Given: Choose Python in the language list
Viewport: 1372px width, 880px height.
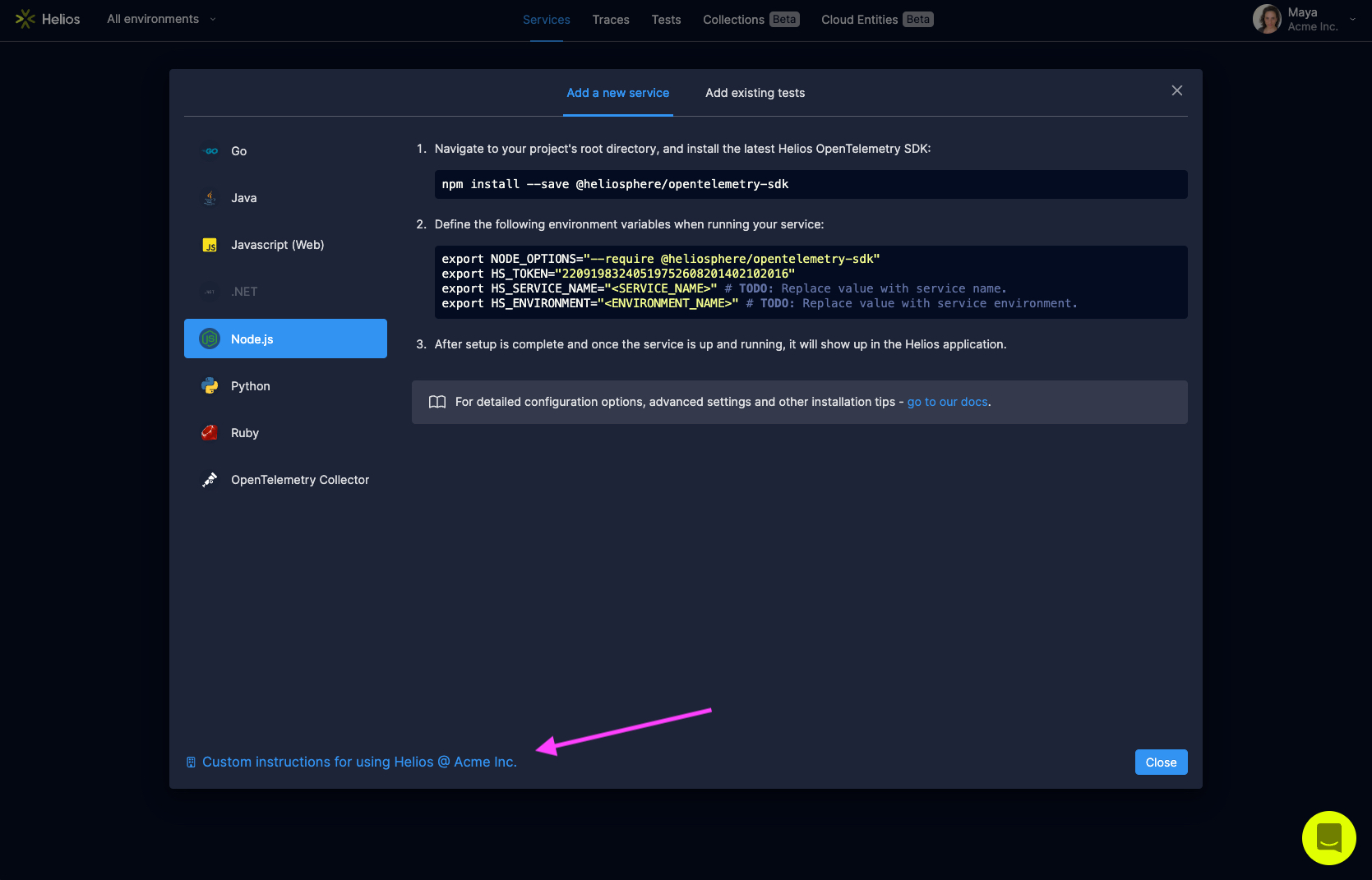Looking at the screenshot, I should point(285,386).
